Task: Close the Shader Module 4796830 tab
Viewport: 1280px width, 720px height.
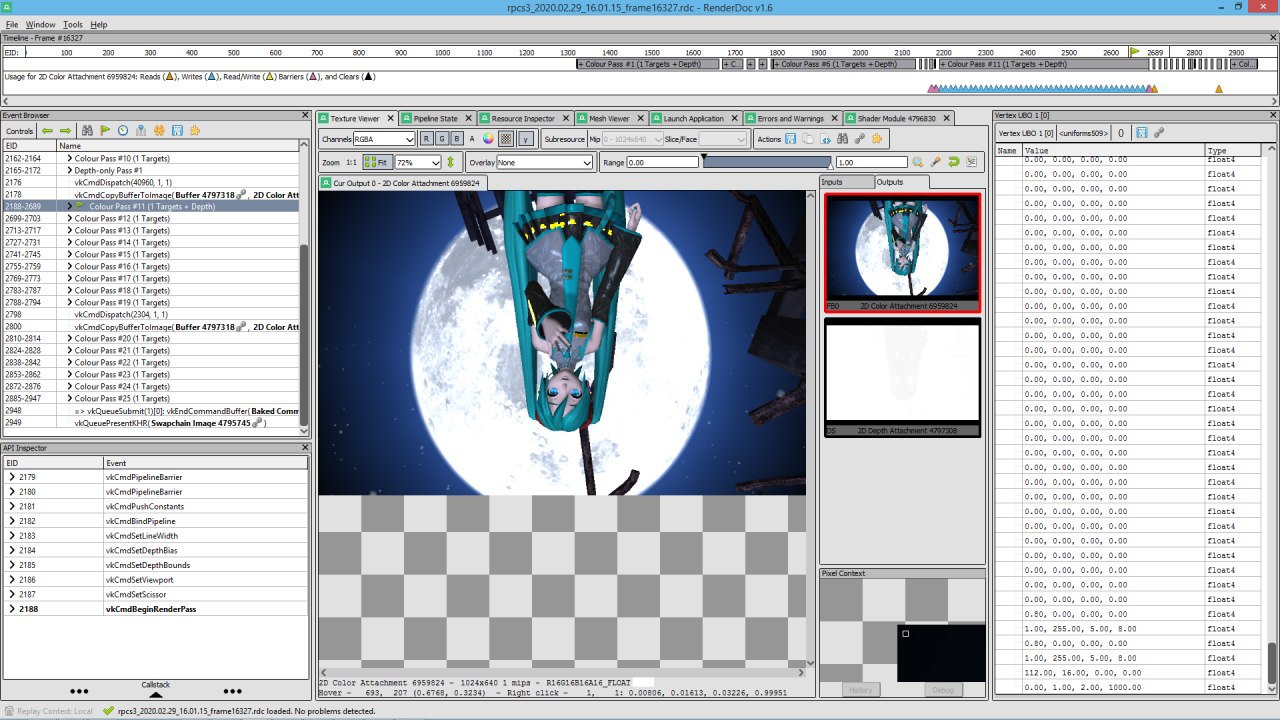Action: [945, 118]
